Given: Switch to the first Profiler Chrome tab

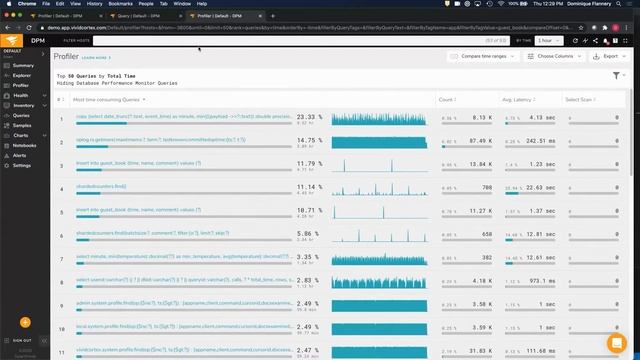Looking at the screenshot, I should coord(65,16).
